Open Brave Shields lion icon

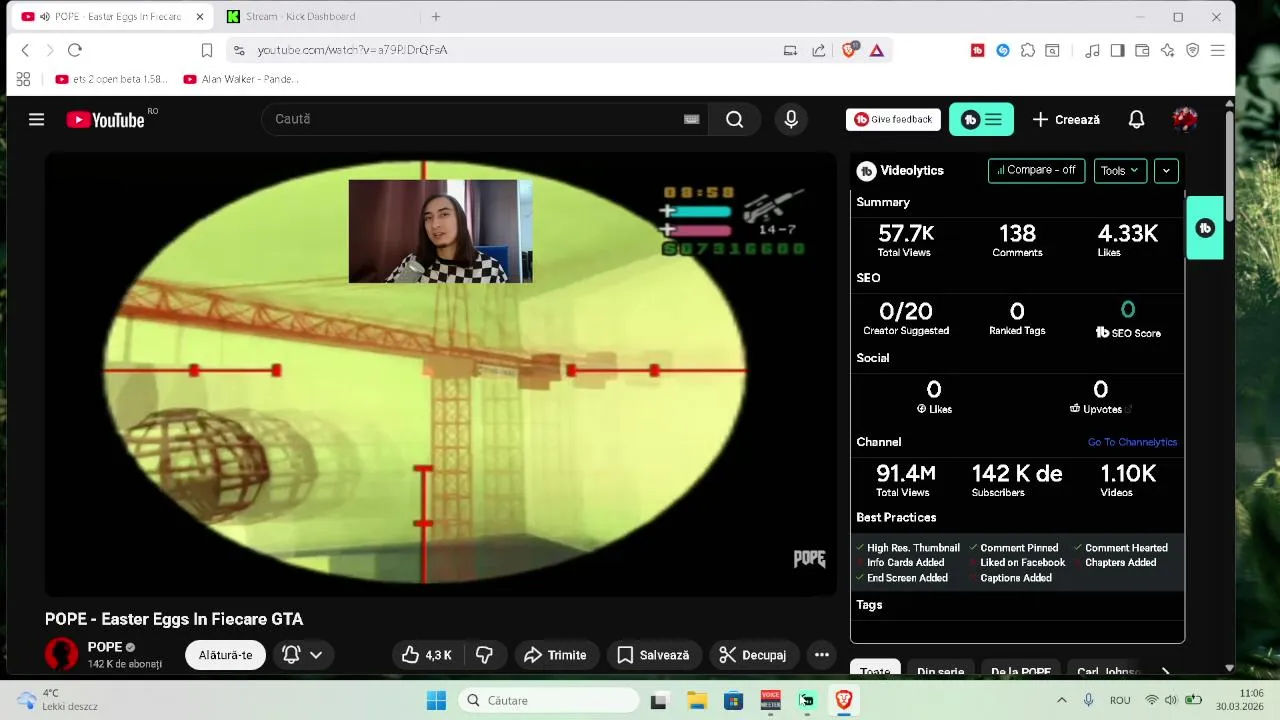[x=849, y=50]
